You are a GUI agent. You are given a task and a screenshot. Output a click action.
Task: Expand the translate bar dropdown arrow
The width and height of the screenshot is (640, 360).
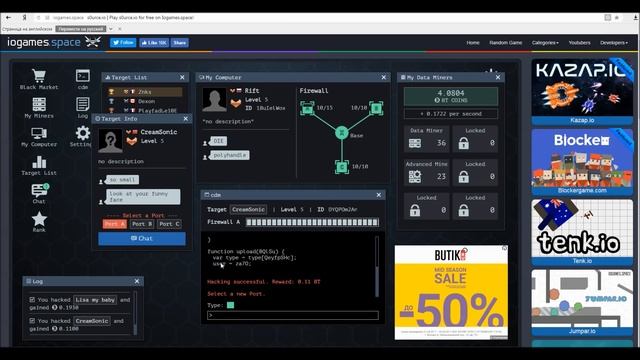coord(111,29)
